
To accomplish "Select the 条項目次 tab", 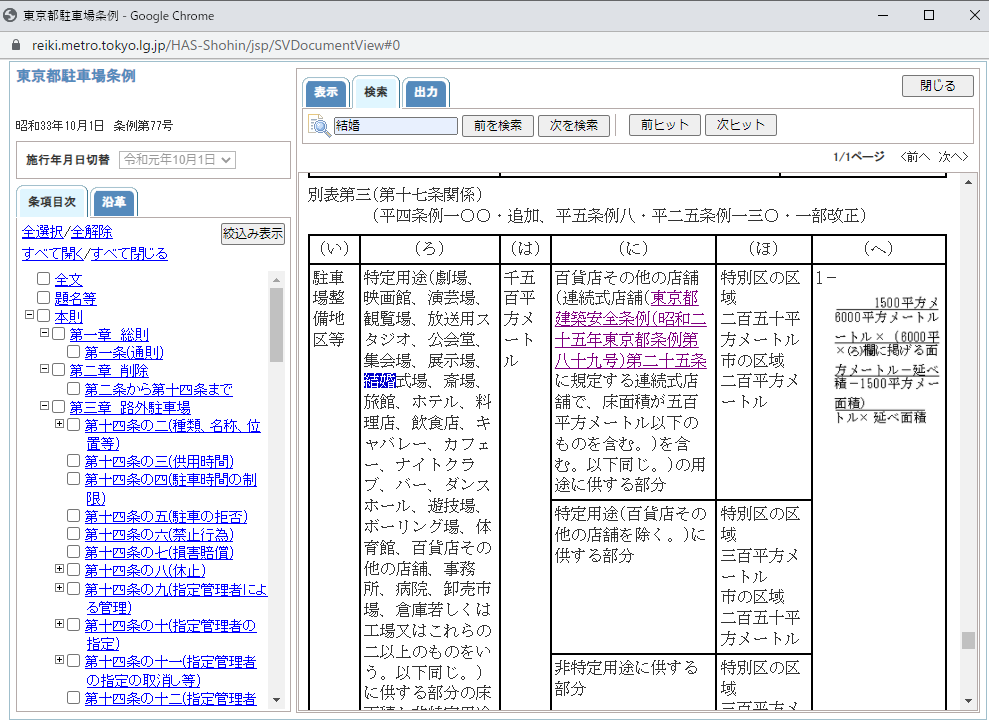I will click(52, 202).
